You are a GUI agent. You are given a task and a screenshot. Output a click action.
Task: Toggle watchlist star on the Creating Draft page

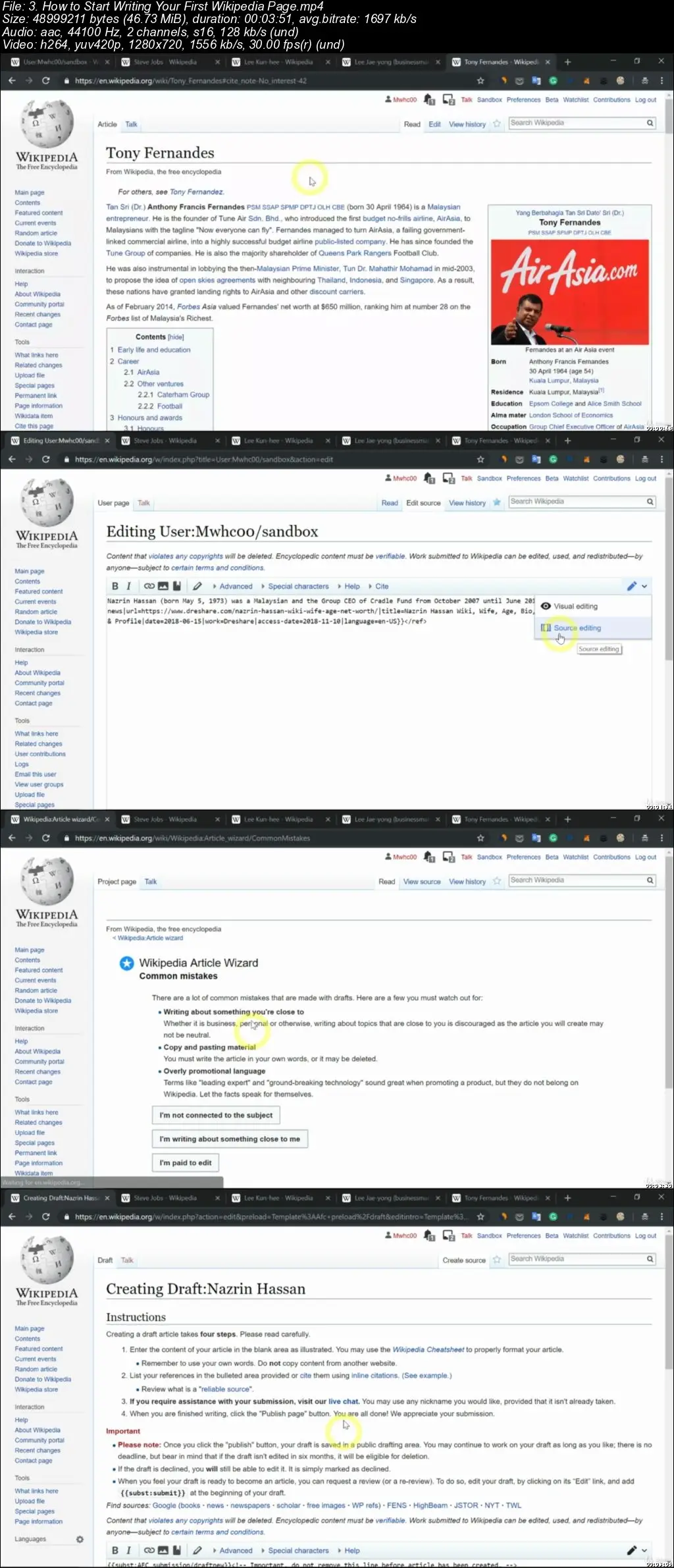(497, 1260)
